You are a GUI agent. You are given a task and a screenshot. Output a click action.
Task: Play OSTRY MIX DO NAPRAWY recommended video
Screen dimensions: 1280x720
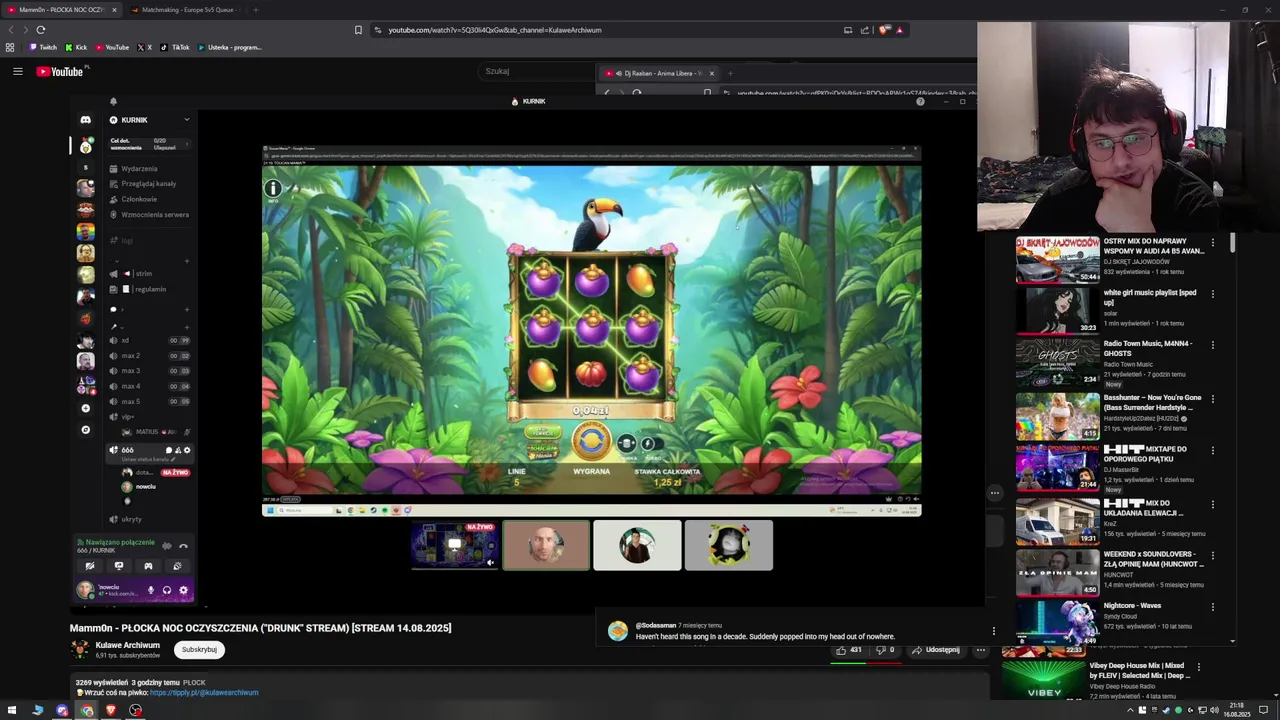point(1058,260)
